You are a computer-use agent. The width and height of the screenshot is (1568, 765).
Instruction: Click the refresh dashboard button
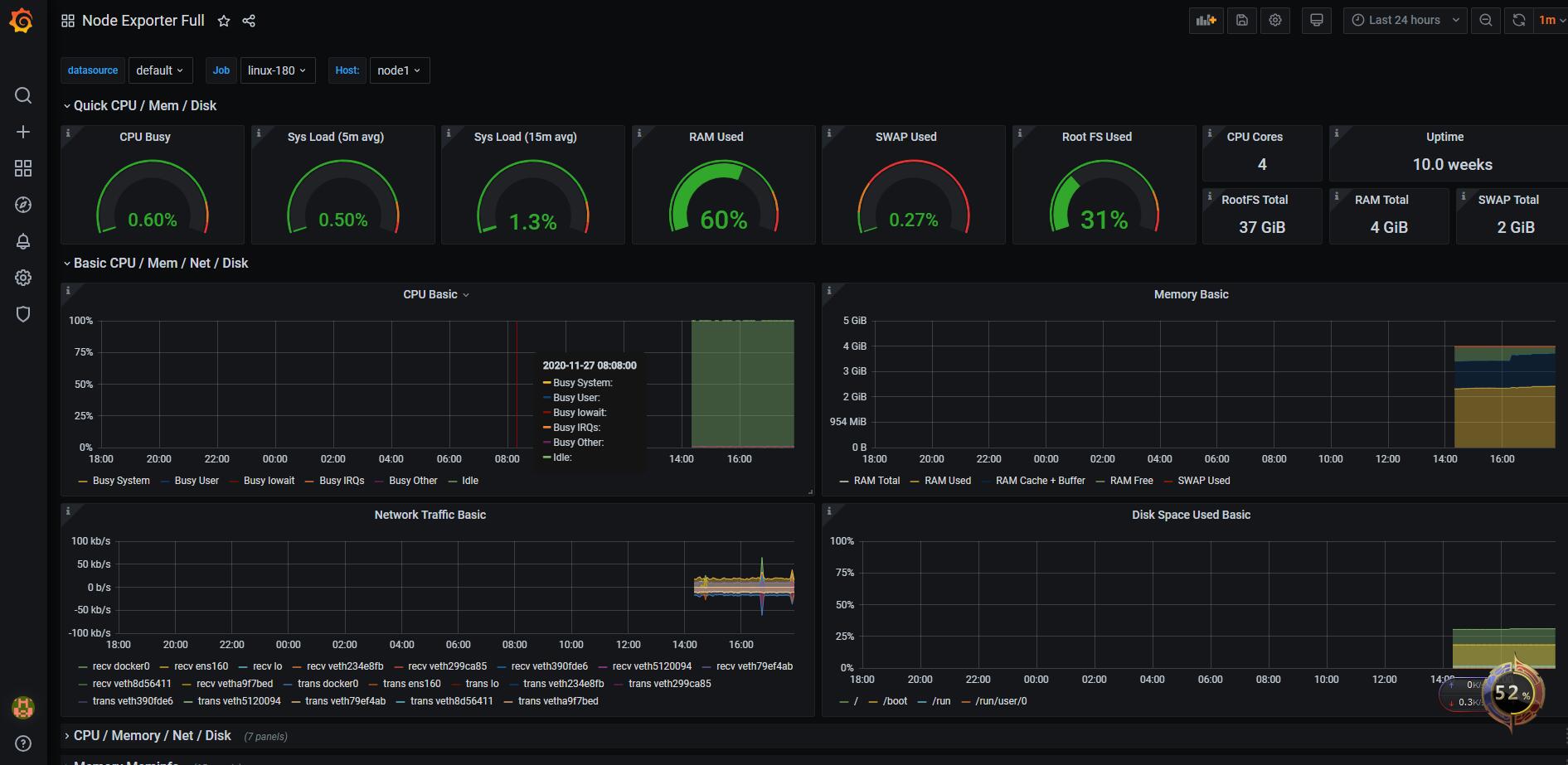coord(1519,21)
